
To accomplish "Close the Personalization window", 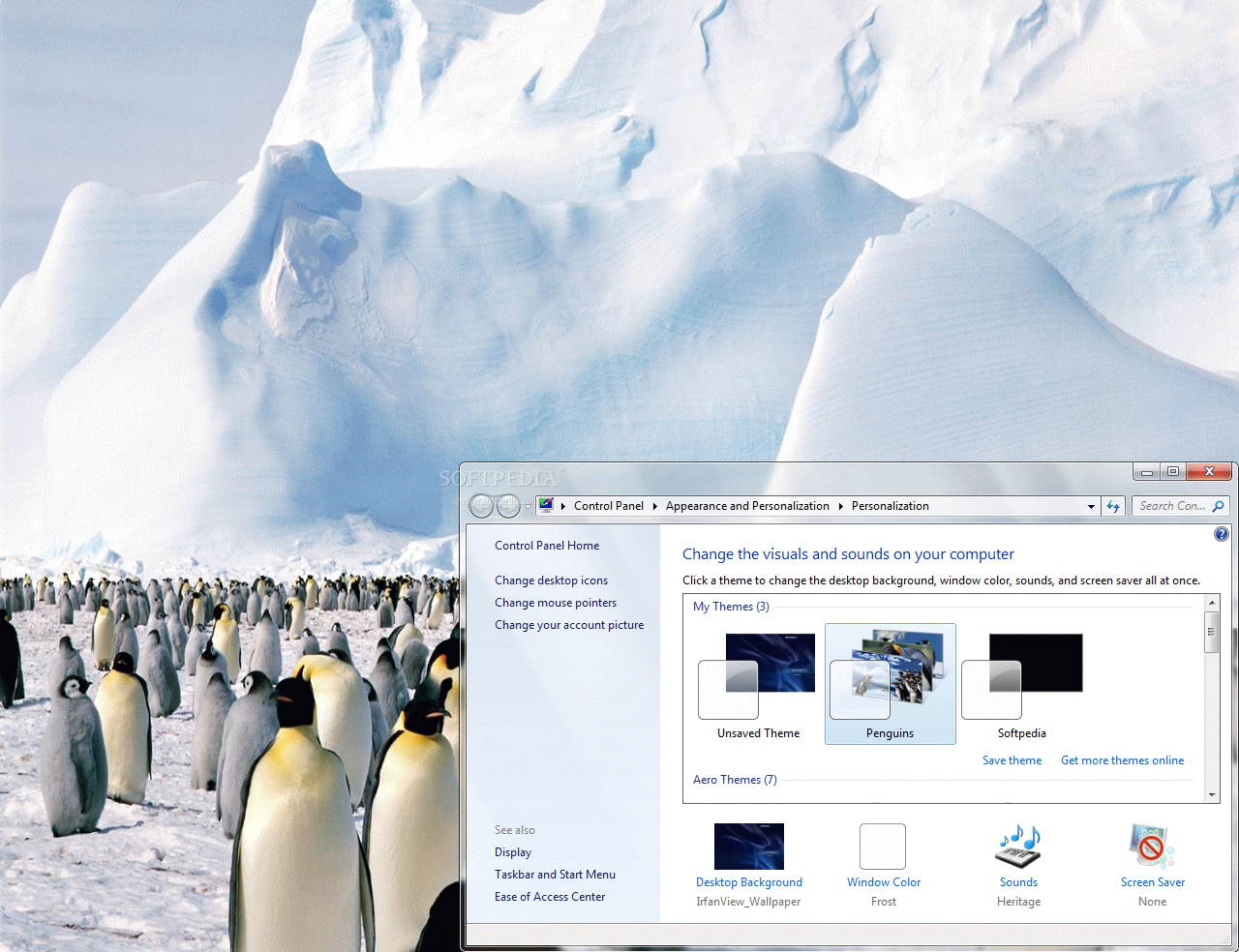I will coord(1209,472).
